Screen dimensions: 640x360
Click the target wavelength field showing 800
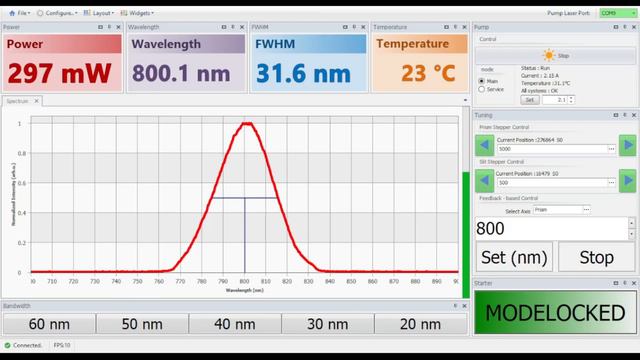pos(551,229)
